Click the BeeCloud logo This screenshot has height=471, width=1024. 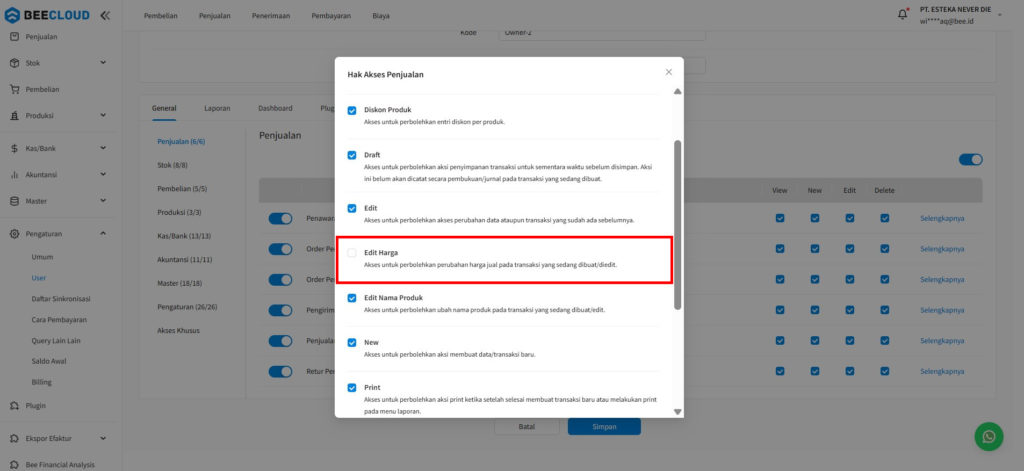pyautogui.click(x=48, y=15)
